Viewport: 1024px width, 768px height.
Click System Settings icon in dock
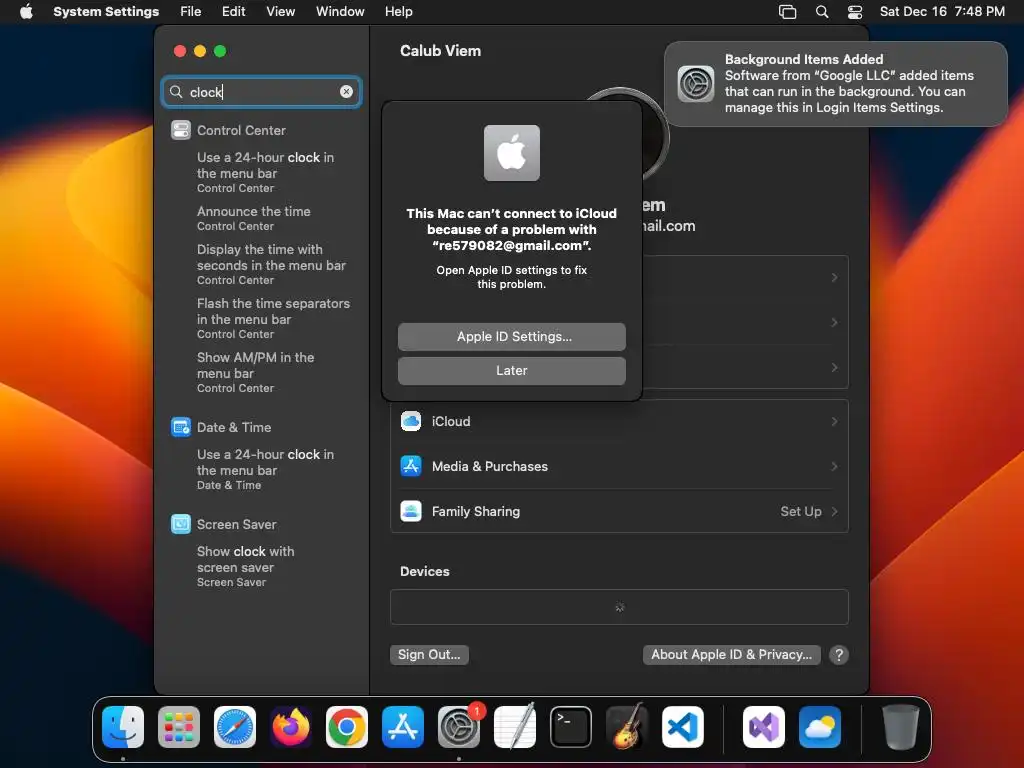pyautogui.click(x=459, y=727)
